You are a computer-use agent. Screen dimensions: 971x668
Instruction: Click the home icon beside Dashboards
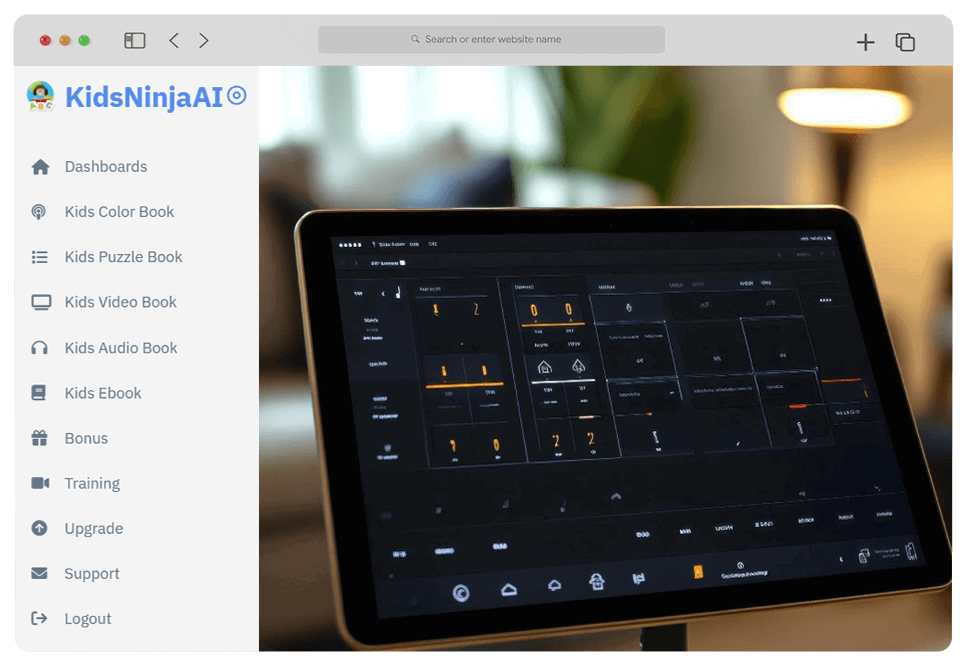coord(40,167)
